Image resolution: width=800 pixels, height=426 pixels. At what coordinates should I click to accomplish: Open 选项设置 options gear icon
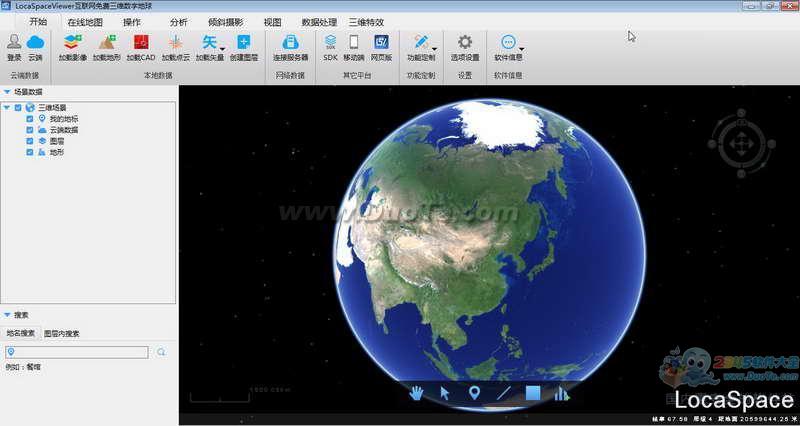click(464, 42)
